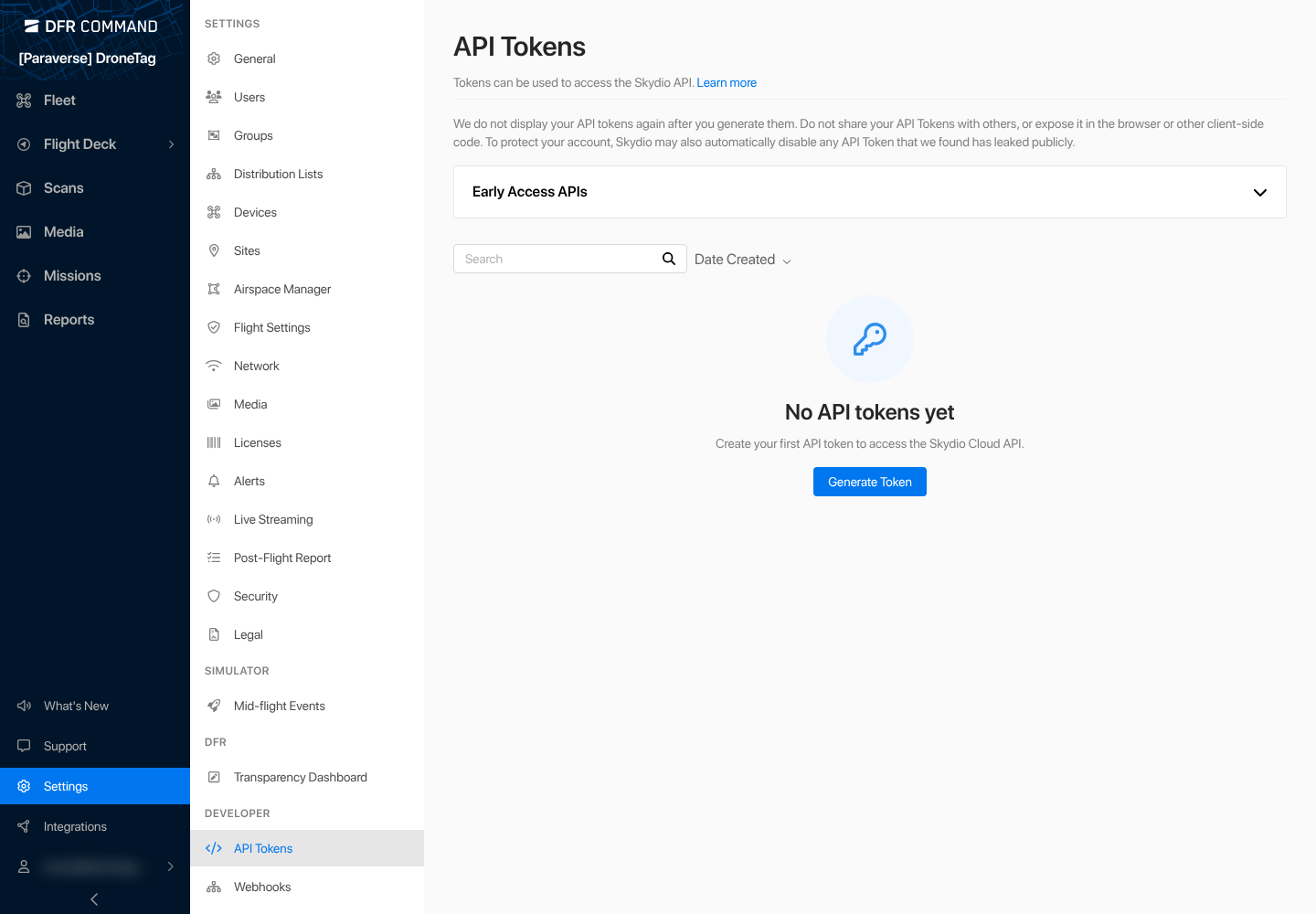
Task: Collapse the sidebar with bottom chevron
Action: click(94, 899)
